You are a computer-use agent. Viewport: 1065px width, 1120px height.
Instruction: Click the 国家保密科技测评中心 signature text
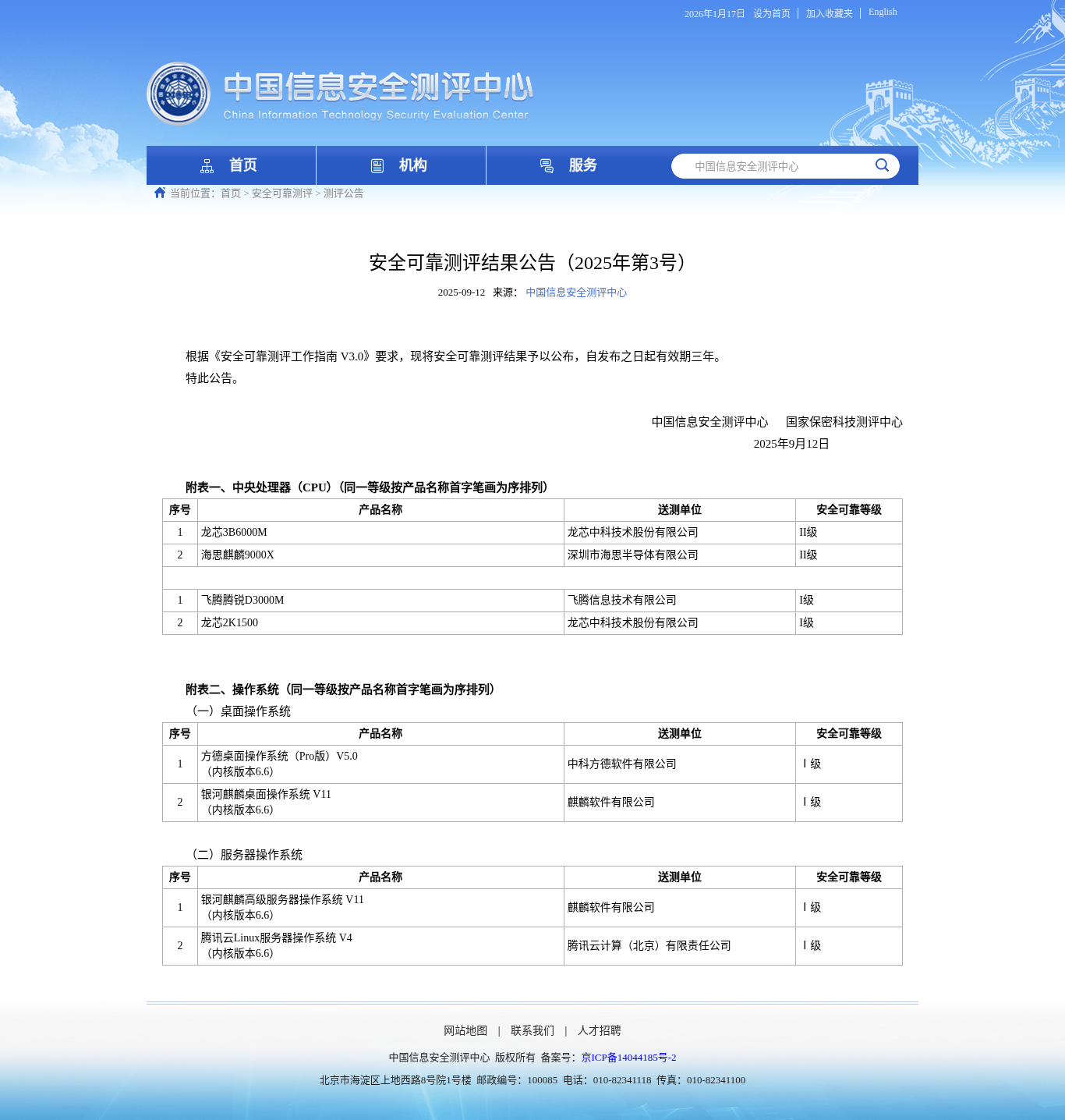tap(844, 422)
